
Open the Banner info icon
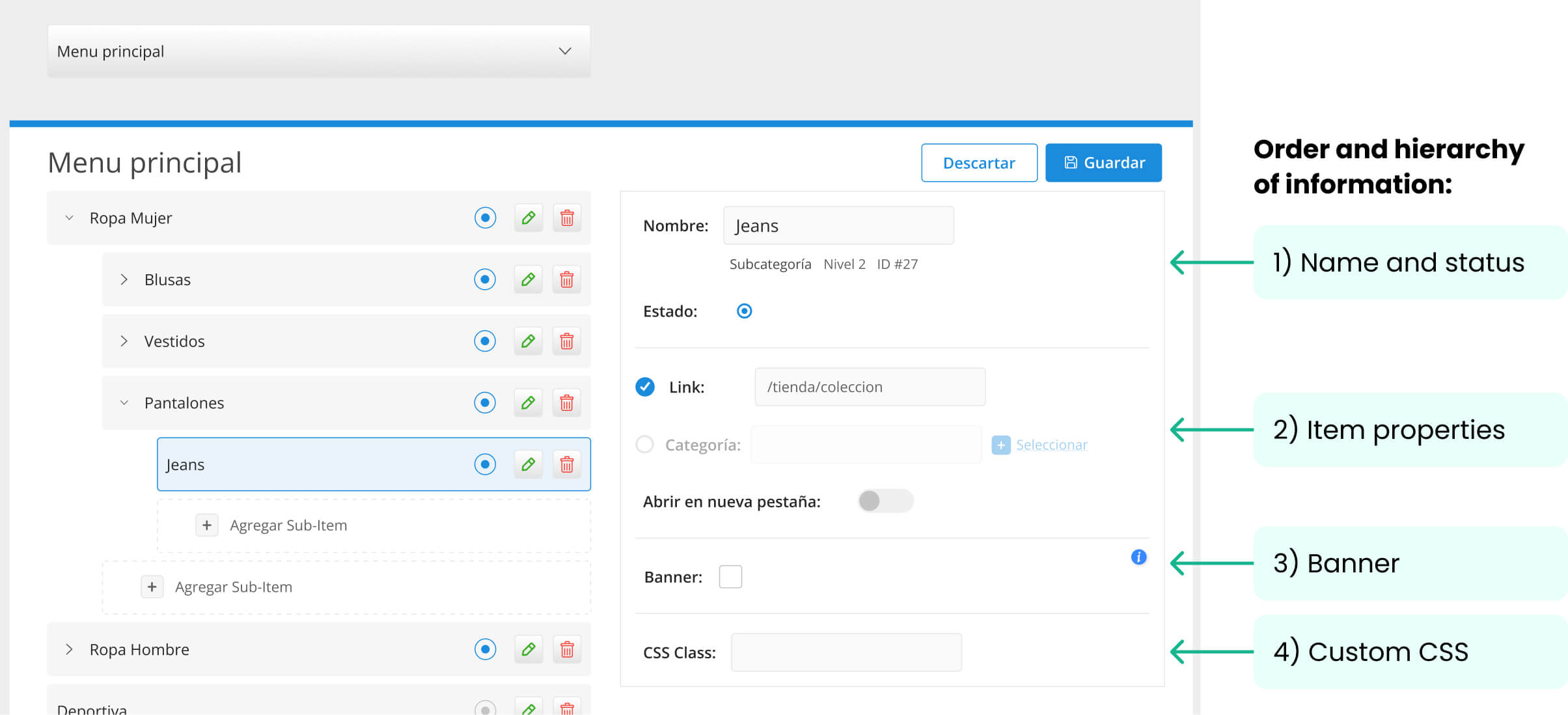click(x=1138, y=557)
